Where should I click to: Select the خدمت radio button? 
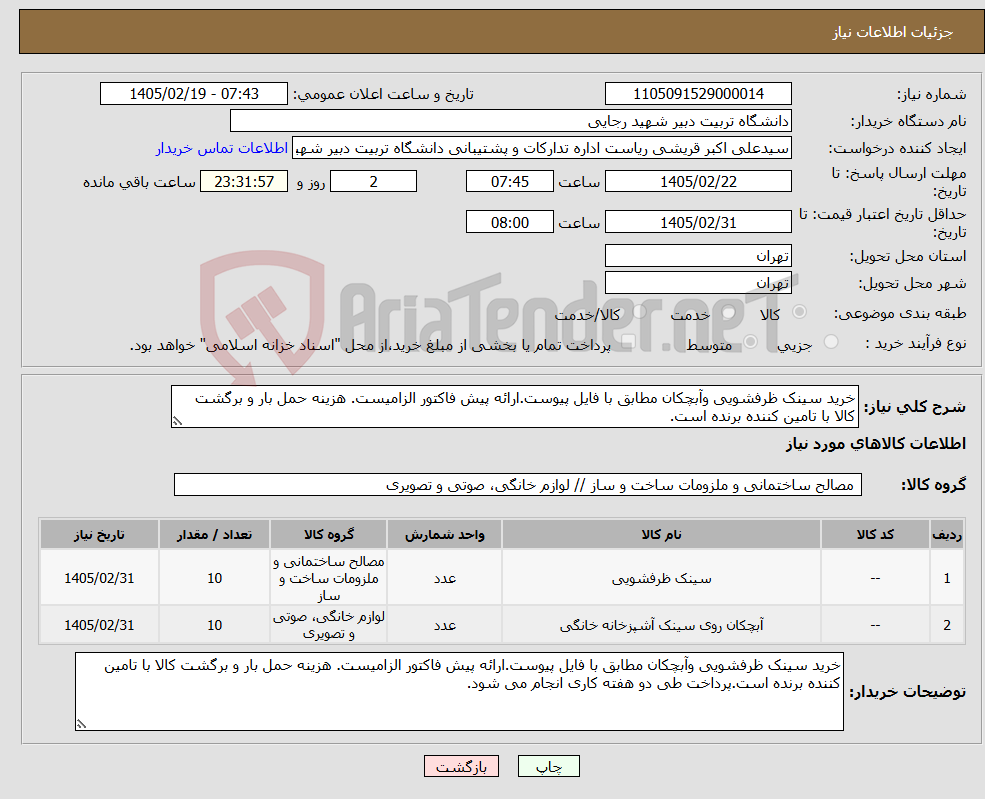tap(729, 312)
